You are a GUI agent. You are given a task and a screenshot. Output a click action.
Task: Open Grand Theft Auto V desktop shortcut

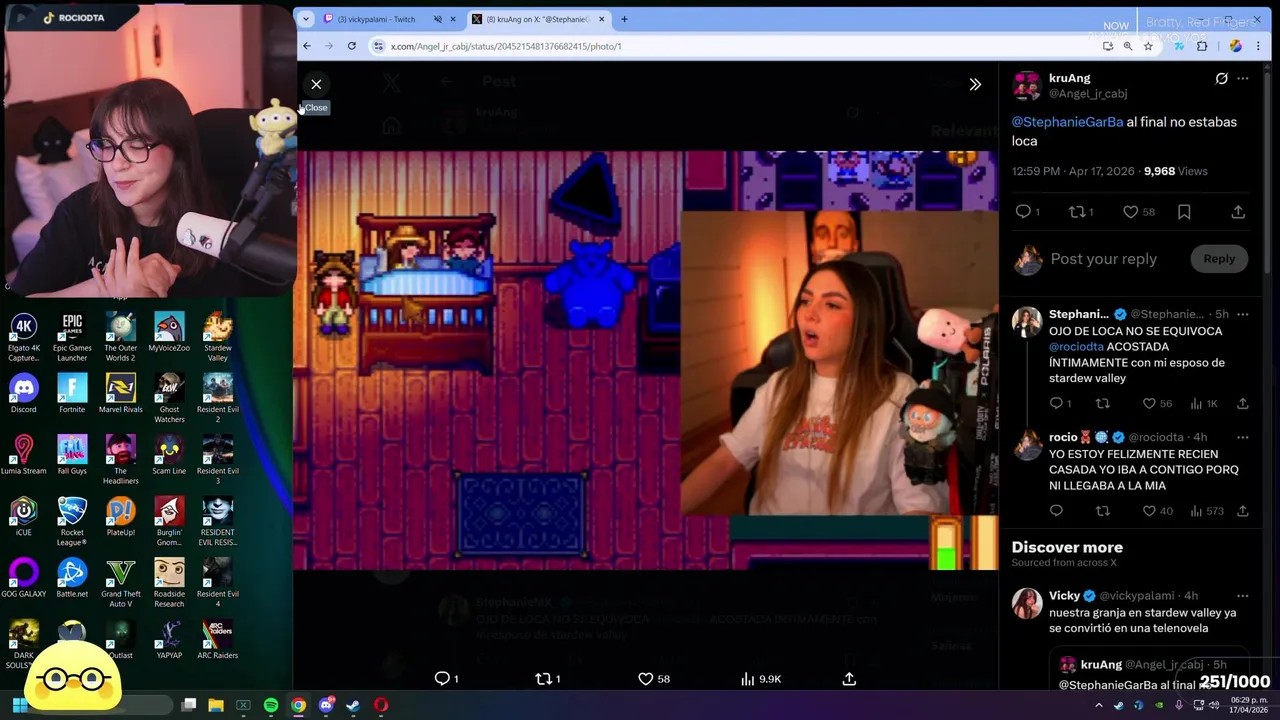pyautogui.click(x=121, y=583)
